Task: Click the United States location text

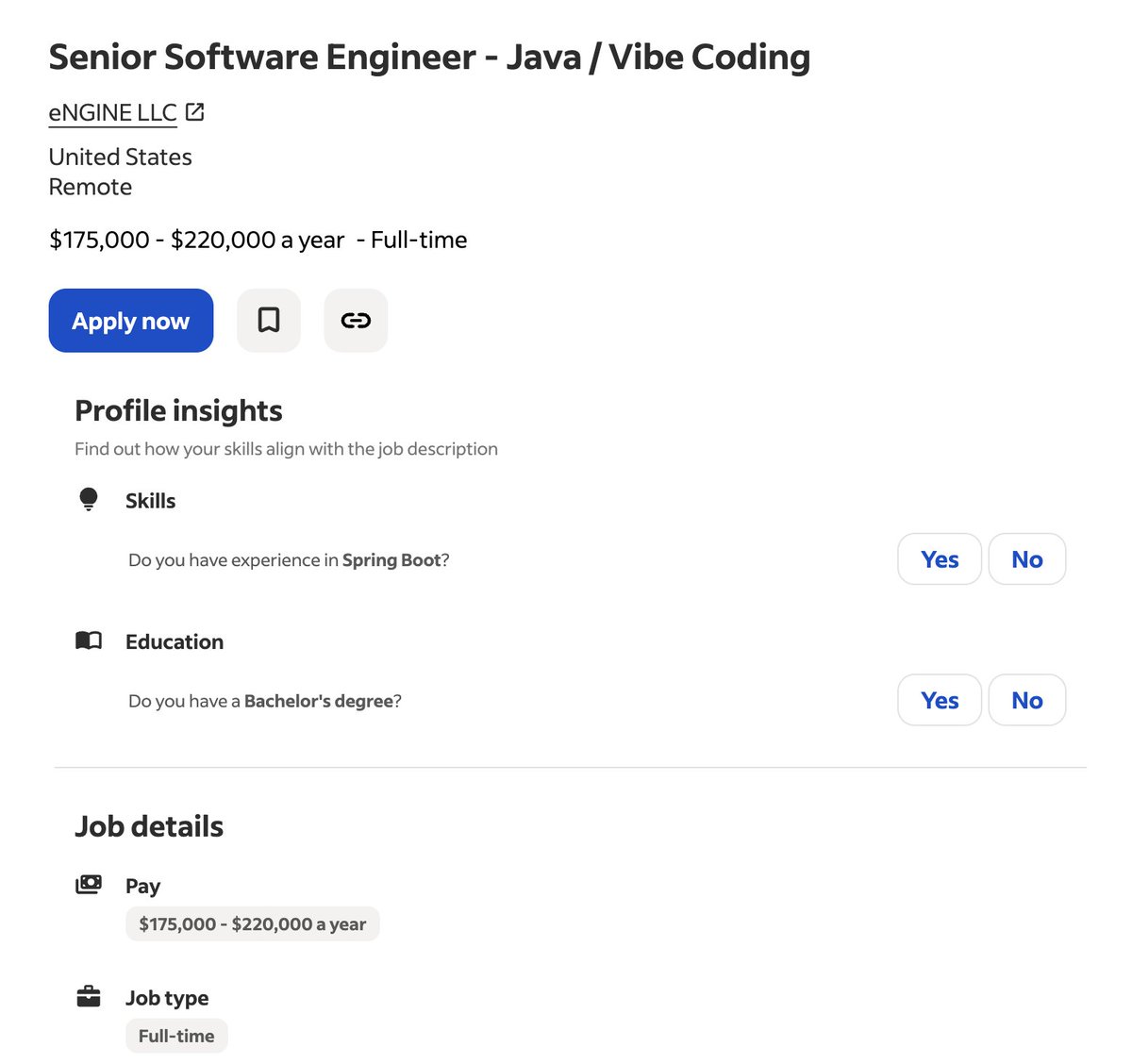Action: click(120, 157)
